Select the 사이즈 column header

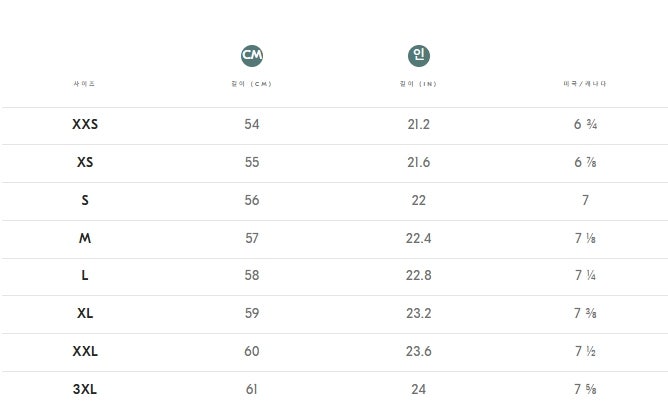coord(85,84)
